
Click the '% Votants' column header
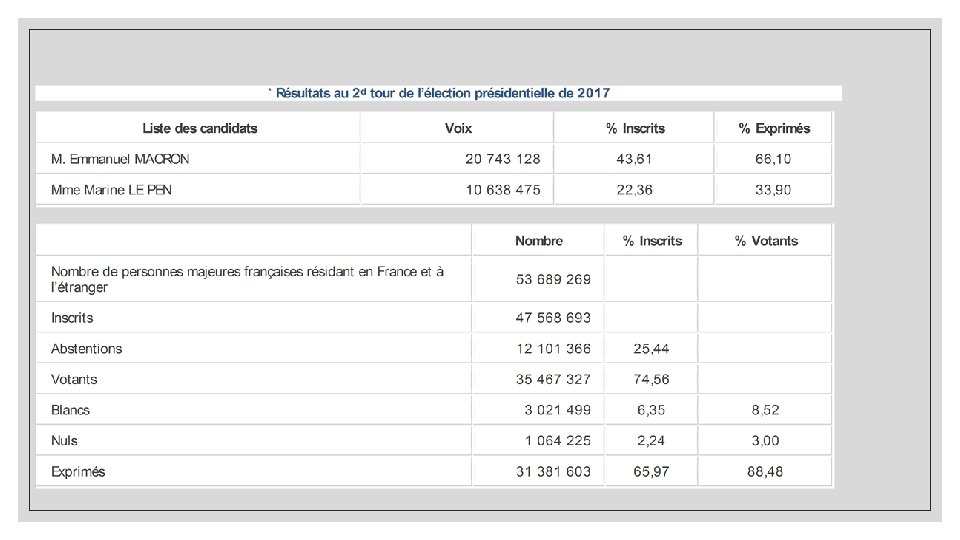[766, 241]
